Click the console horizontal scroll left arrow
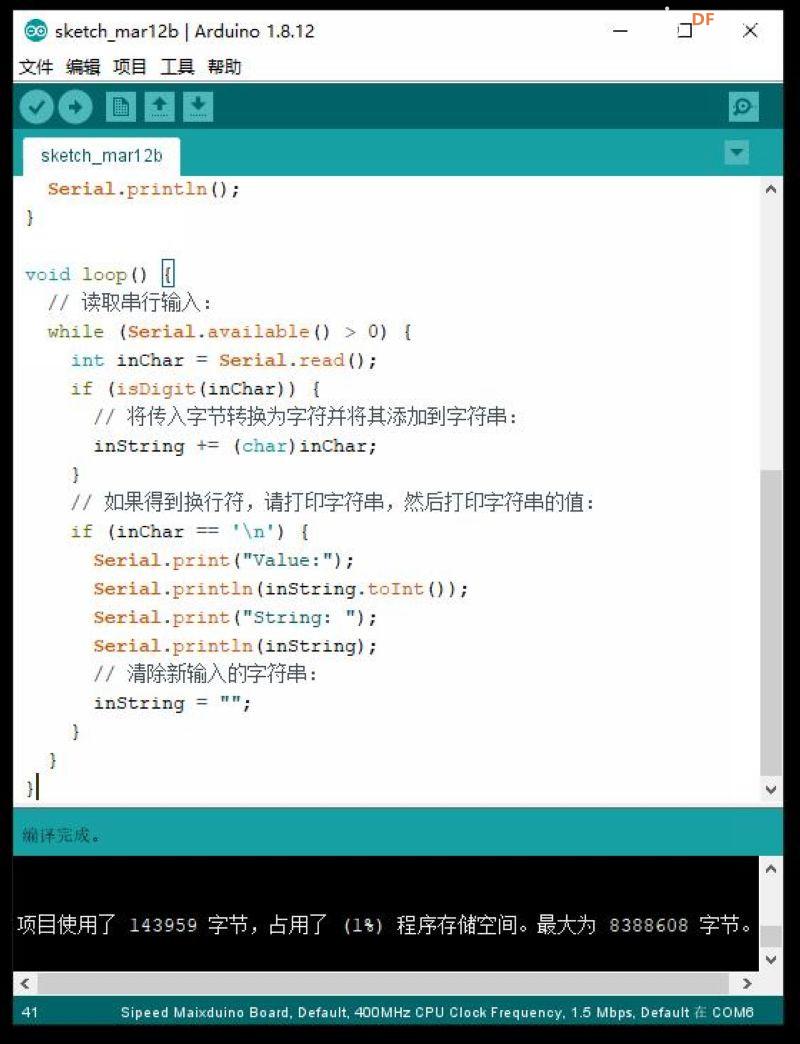 pyautogui.click(x=25, y=983)
